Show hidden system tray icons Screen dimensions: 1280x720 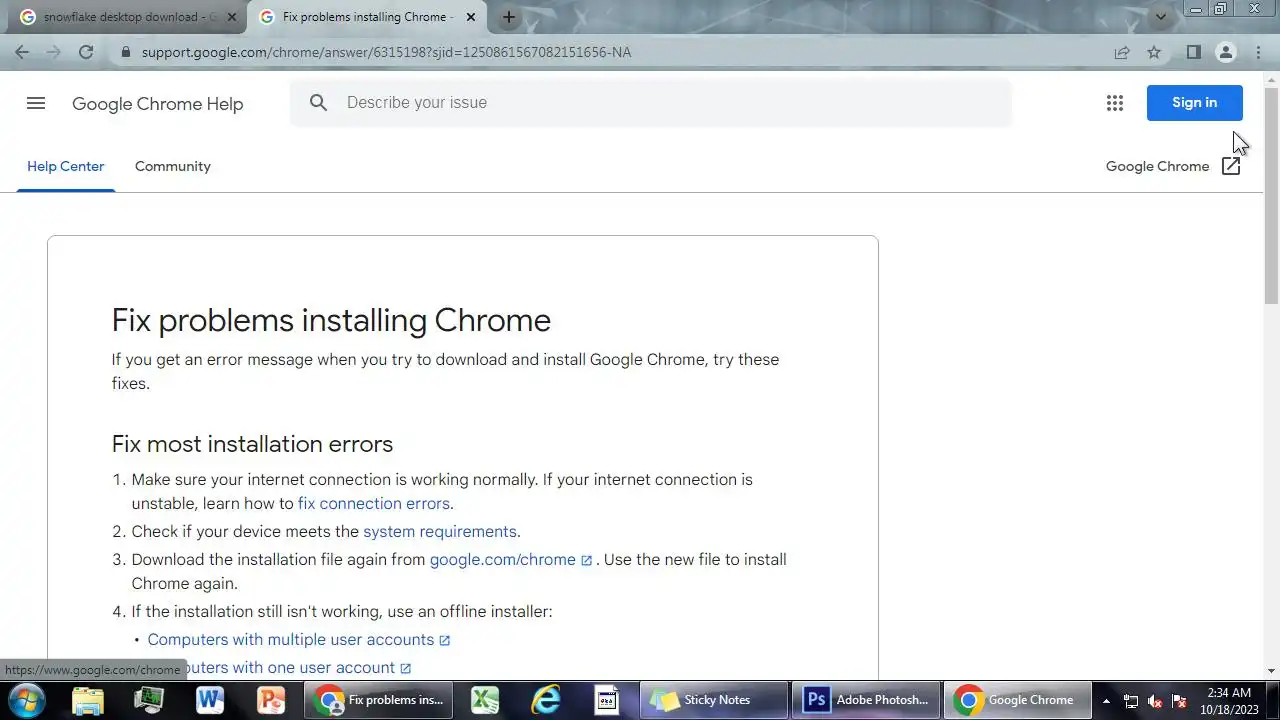1106,701
